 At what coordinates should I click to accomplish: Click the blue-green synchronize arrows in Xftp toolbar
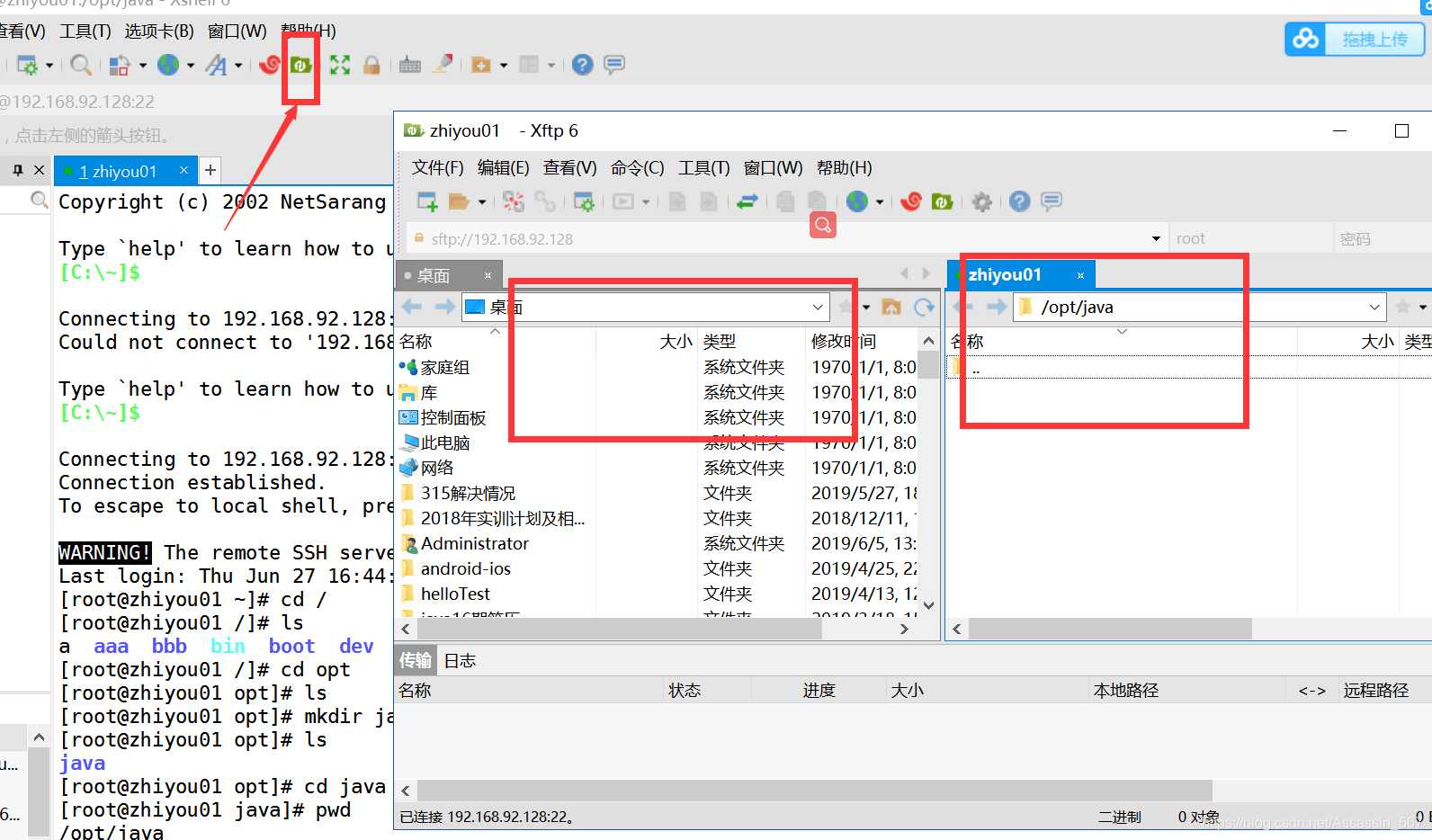[x=747, y=201]
